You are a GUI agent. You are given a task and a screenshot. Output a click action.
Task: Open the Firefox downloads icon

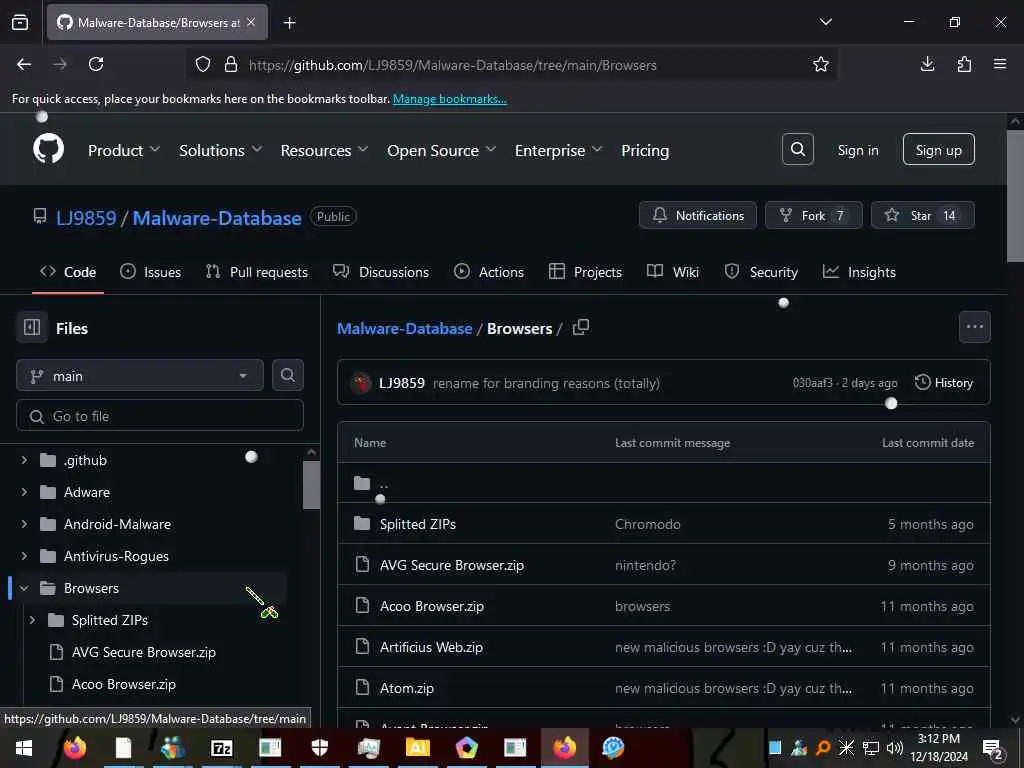(927, 64)
